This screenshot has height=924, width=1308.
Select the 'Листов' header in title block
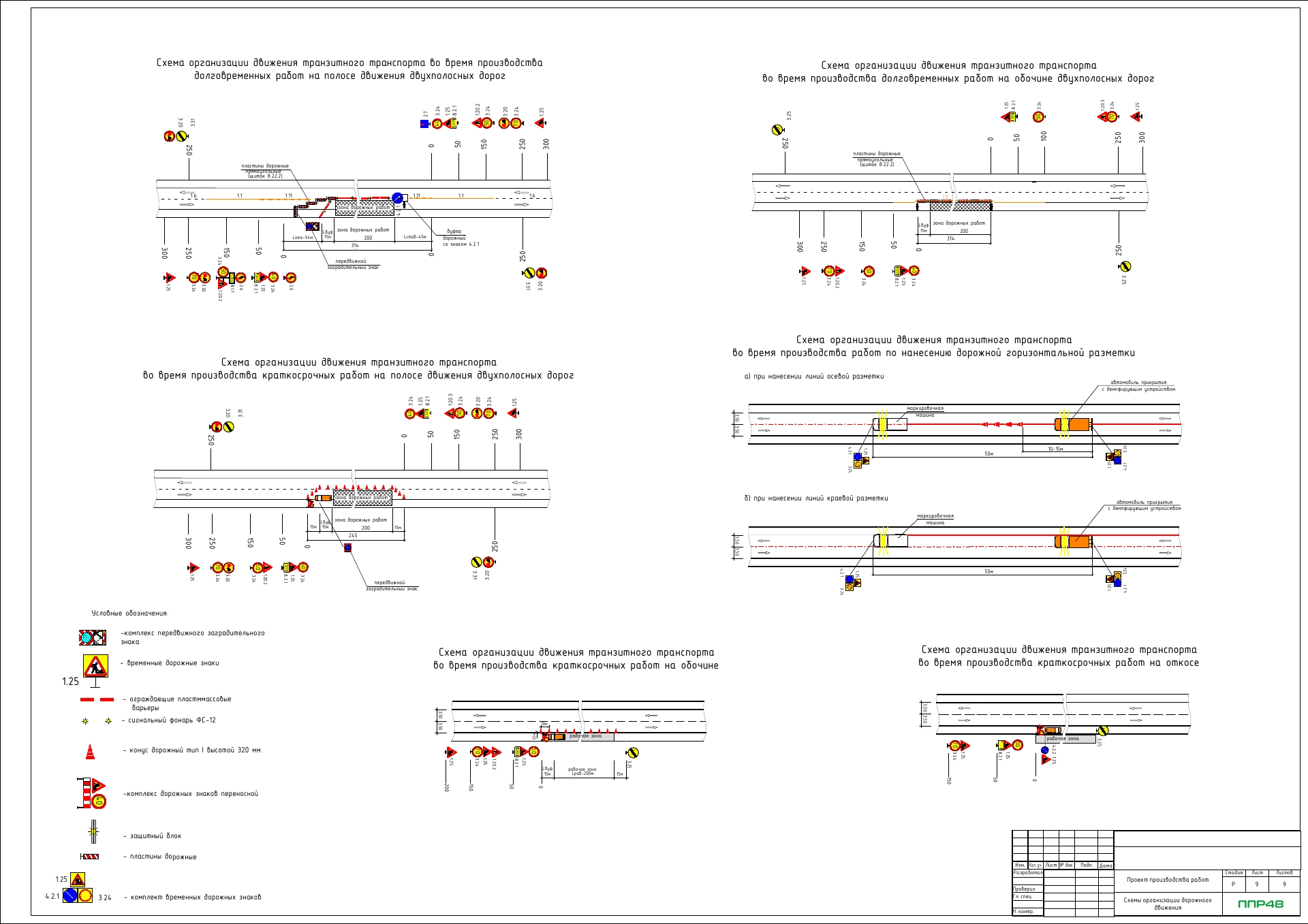pyautogui.click(x=1284, y=873)
